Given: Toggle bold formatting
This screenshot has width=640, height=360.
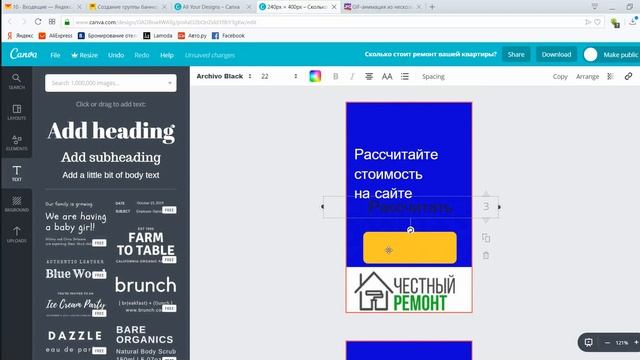Looking at the screenshot, I should click(x=336, y=76).
